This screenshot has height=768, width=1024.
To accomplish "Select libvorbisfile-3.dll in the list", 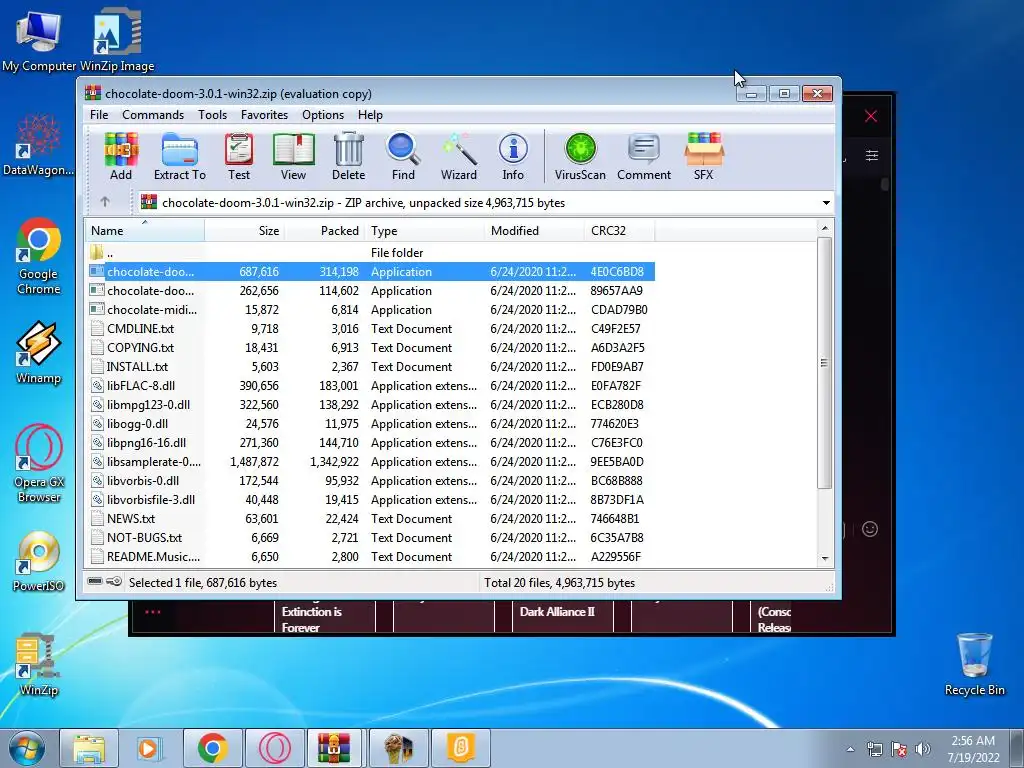I will [370, 499].
